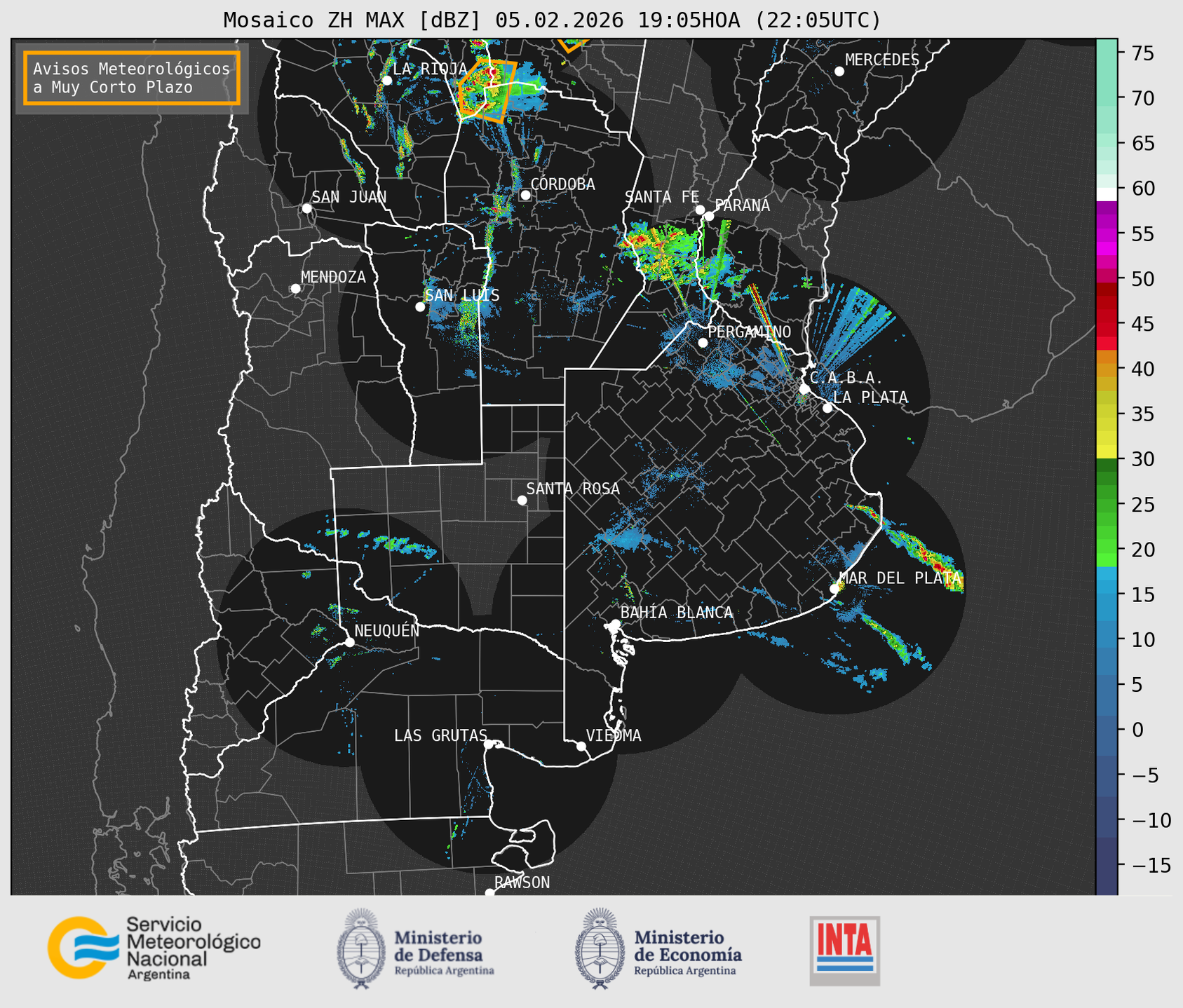Select the VIEDMA city dot
The image size is (1183, 1008).
pos(581,746)
